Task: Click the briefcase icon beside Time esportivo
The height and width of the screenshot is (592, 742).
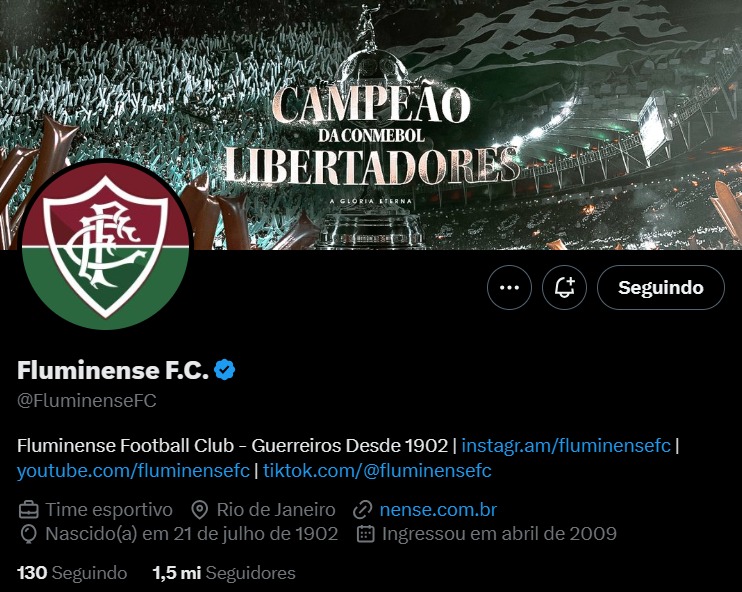Action: click(28, 510)
